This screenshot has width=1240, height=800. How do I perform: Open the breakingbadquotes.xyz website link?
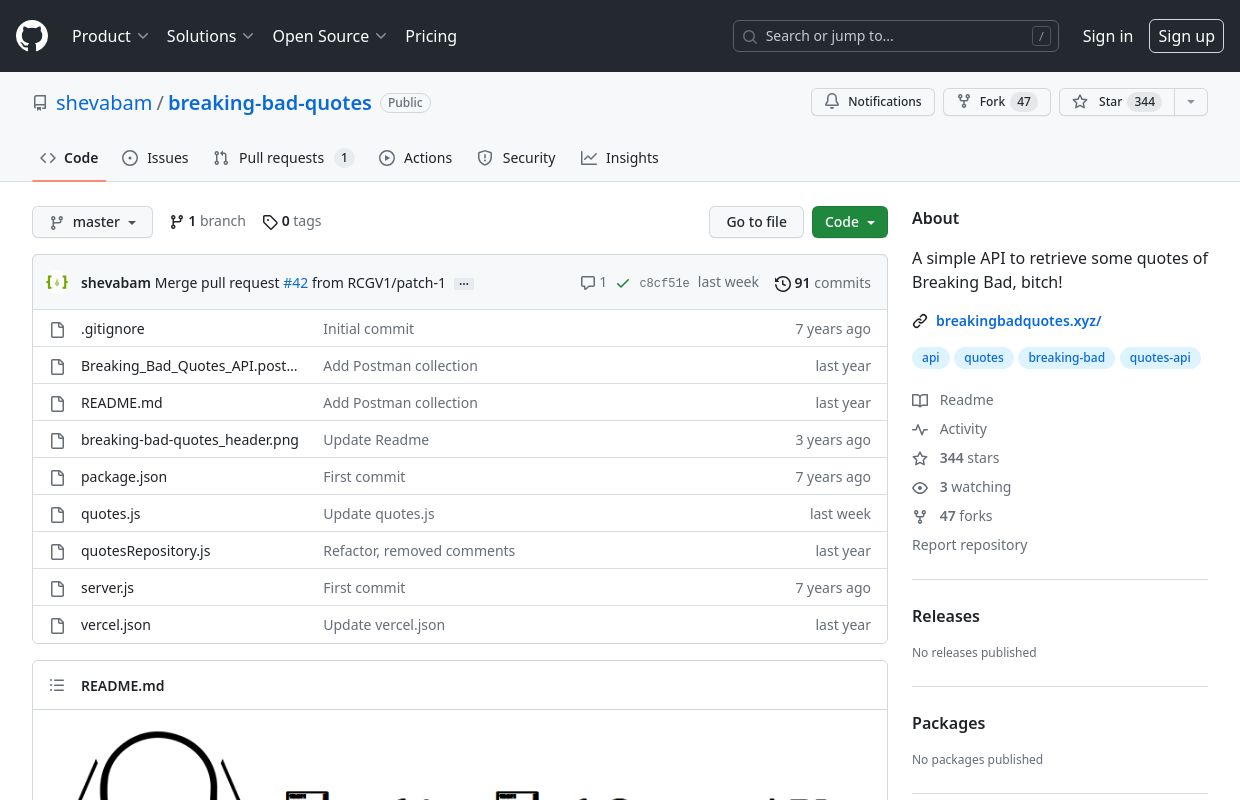pyautogui.click(x=1018, y=321)
